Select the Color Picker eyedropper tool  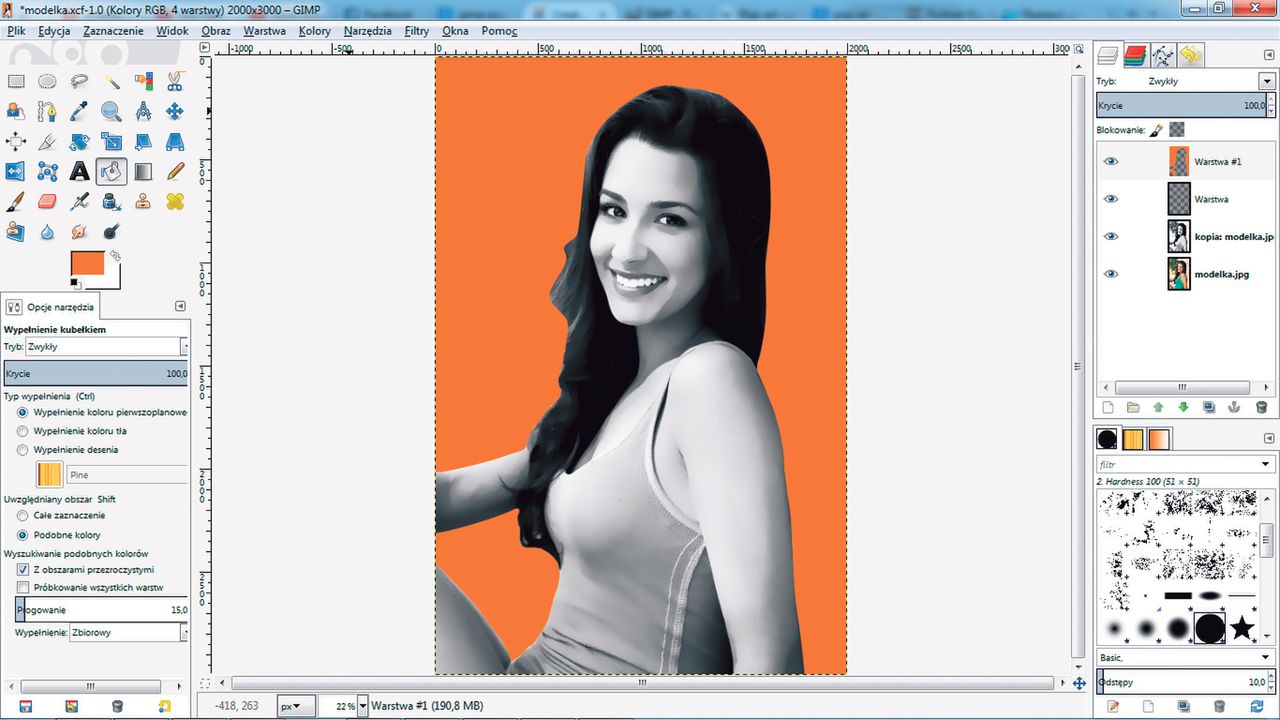[x=79, y=112]
